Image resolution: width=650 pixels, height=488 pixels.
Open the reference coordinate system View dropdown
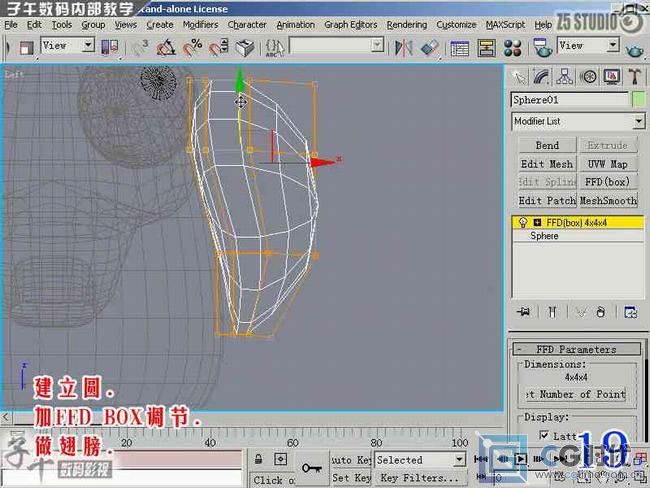point(68,45)
